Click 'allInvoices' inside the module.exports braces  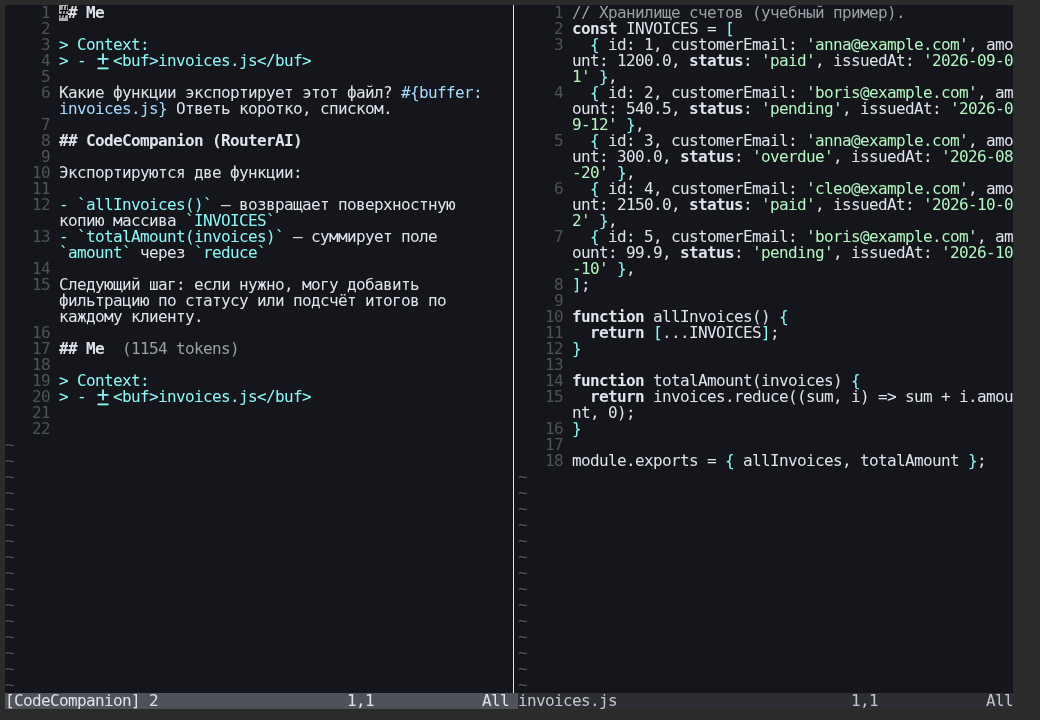(792, 461)
